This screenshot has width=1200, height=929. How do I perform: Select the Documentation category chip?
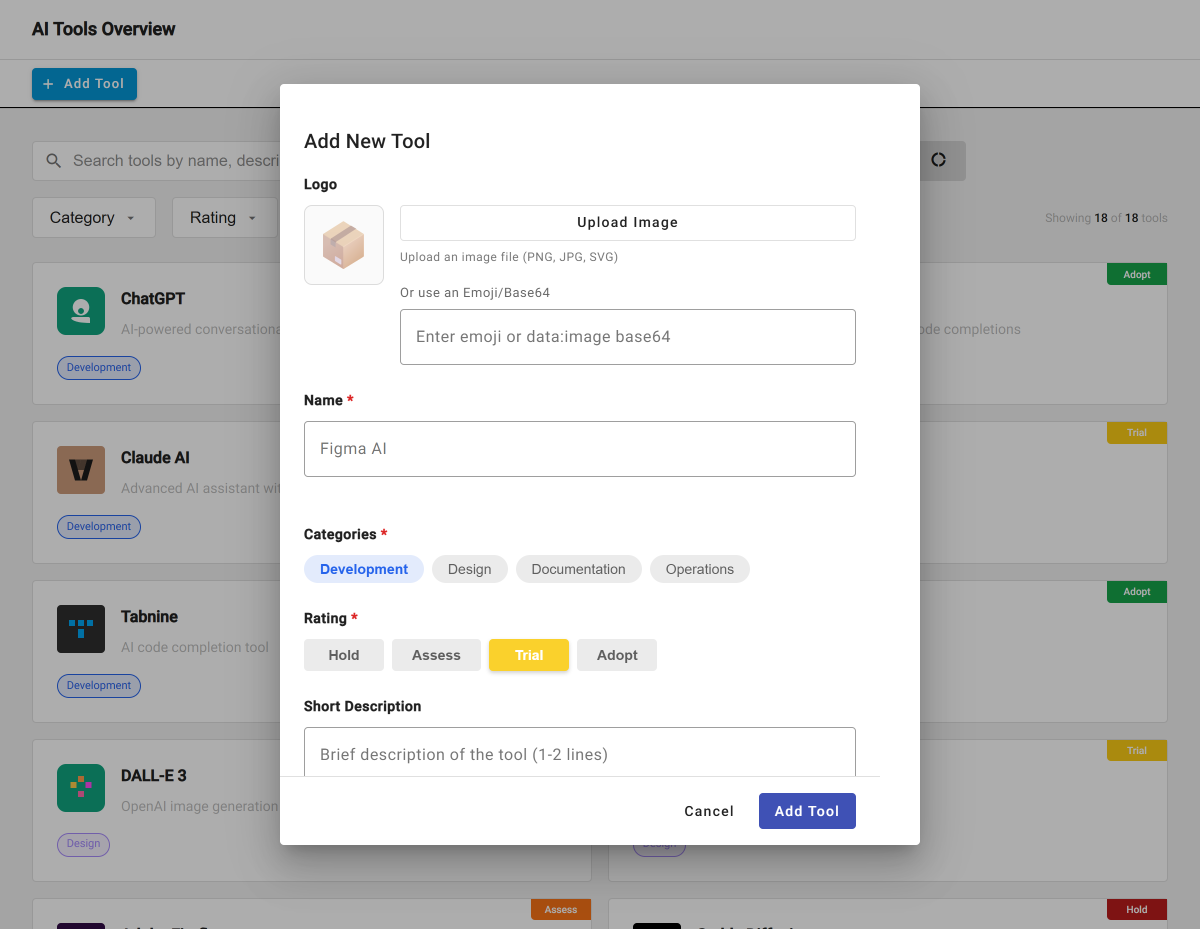click(578, 569)
